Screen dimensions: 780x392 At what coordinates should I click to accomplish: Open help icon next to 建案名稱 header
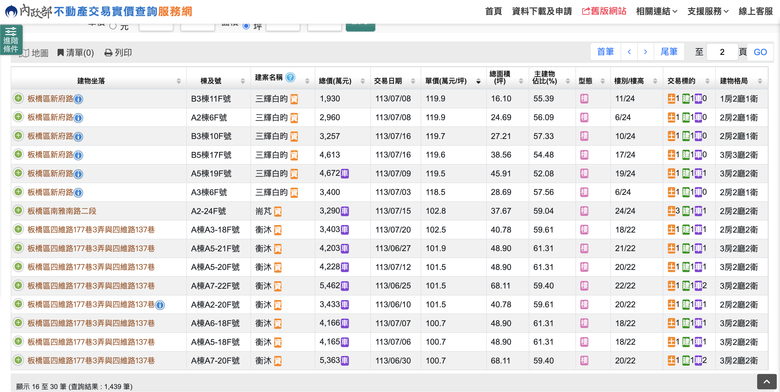[x=290, y=78]
